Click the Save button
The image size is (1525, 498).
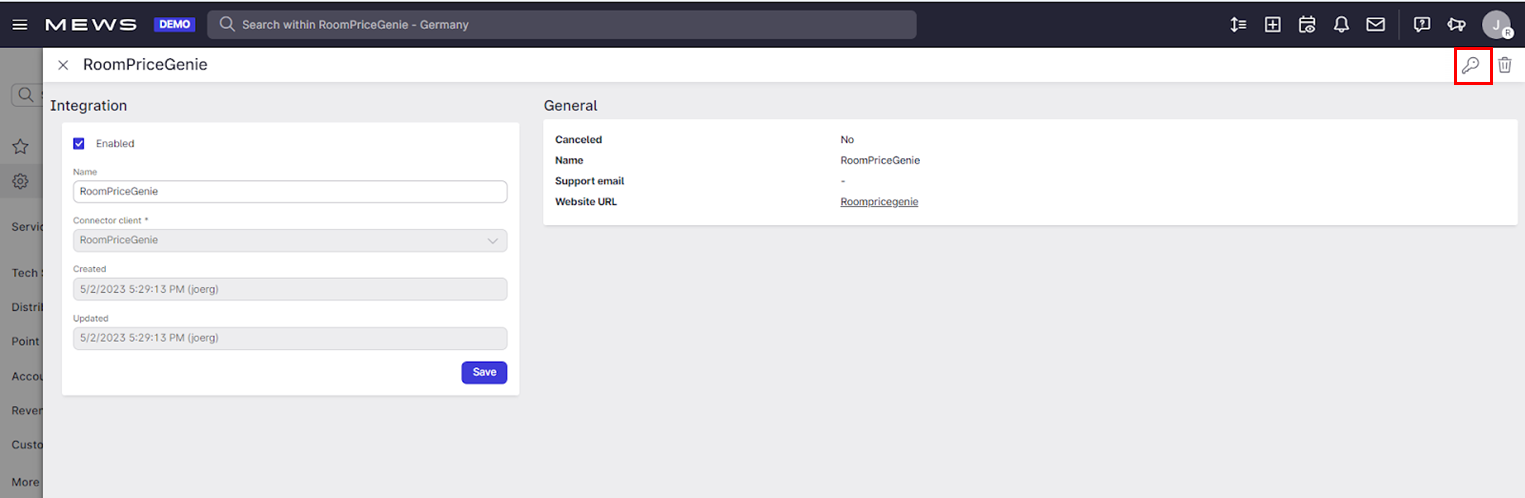484,372
